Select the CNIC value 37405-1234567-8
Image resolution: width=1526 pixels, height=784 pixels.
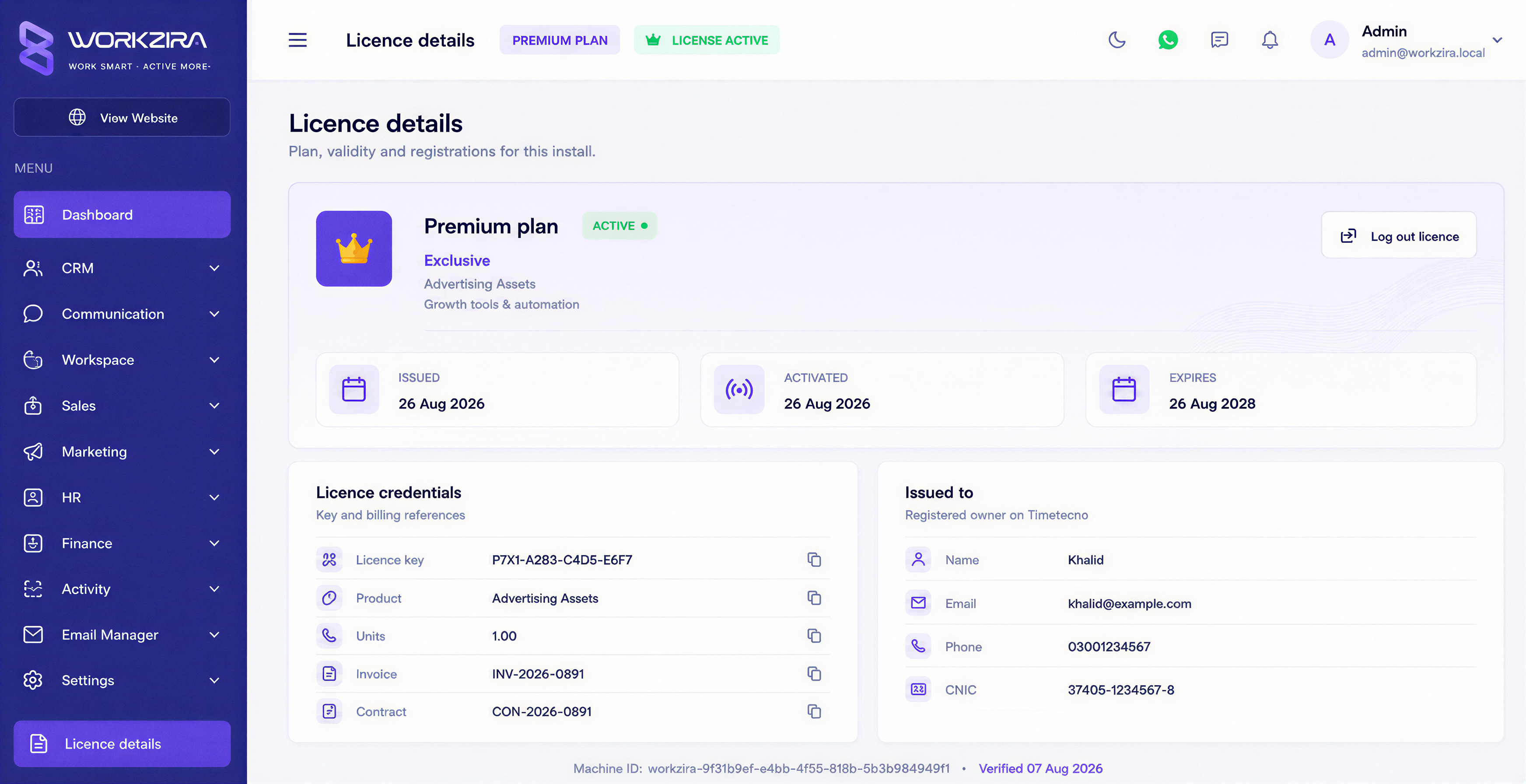coord(1121,690)
